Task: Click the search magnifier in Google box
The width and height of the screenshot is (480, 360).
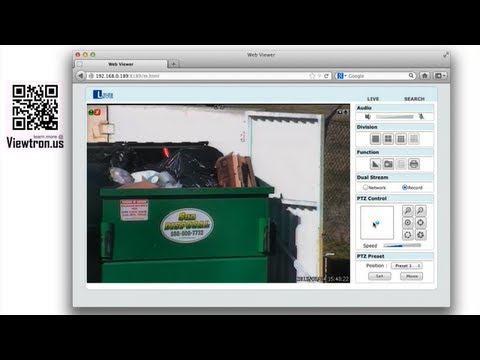Action: point(411,76)
